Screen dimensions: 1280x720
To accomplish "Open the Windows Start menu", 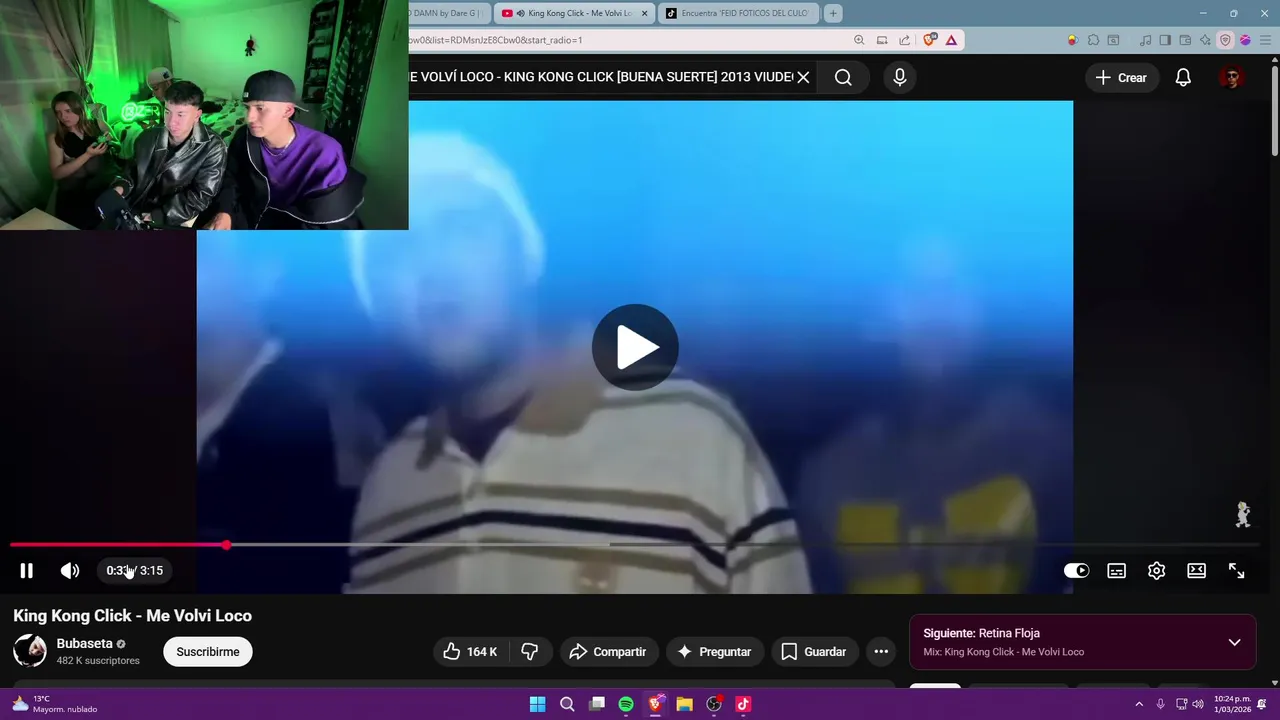I will pyautogui.click(x=537, y=704).
